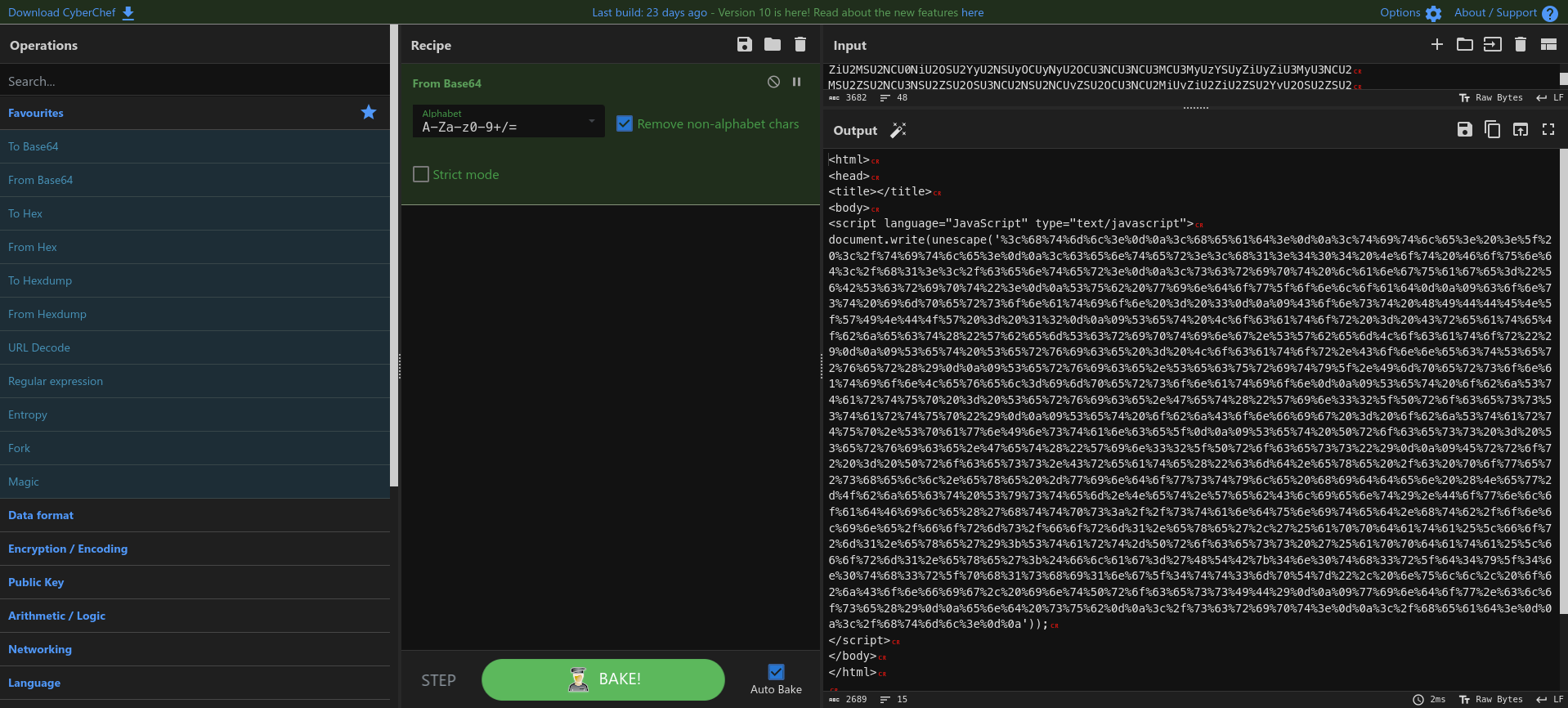Select the Fork operation
Viewport: 1568px width, 708px height.
point(195,448)
